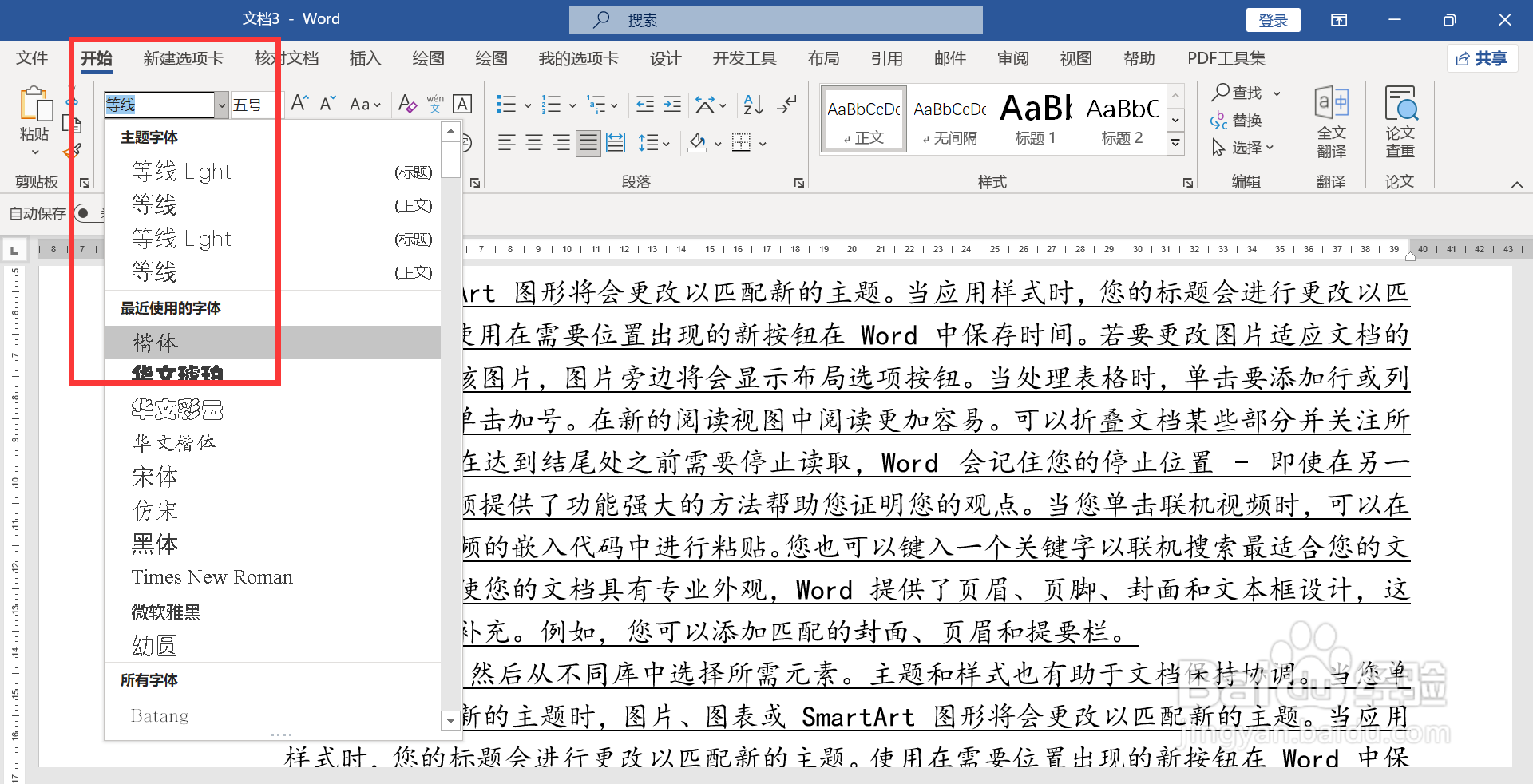The height and width of the screenshot is (784, 1533).
Task: Switch to the 审阅 tab
Action: pyautogui.click(x=1012, y=58)
